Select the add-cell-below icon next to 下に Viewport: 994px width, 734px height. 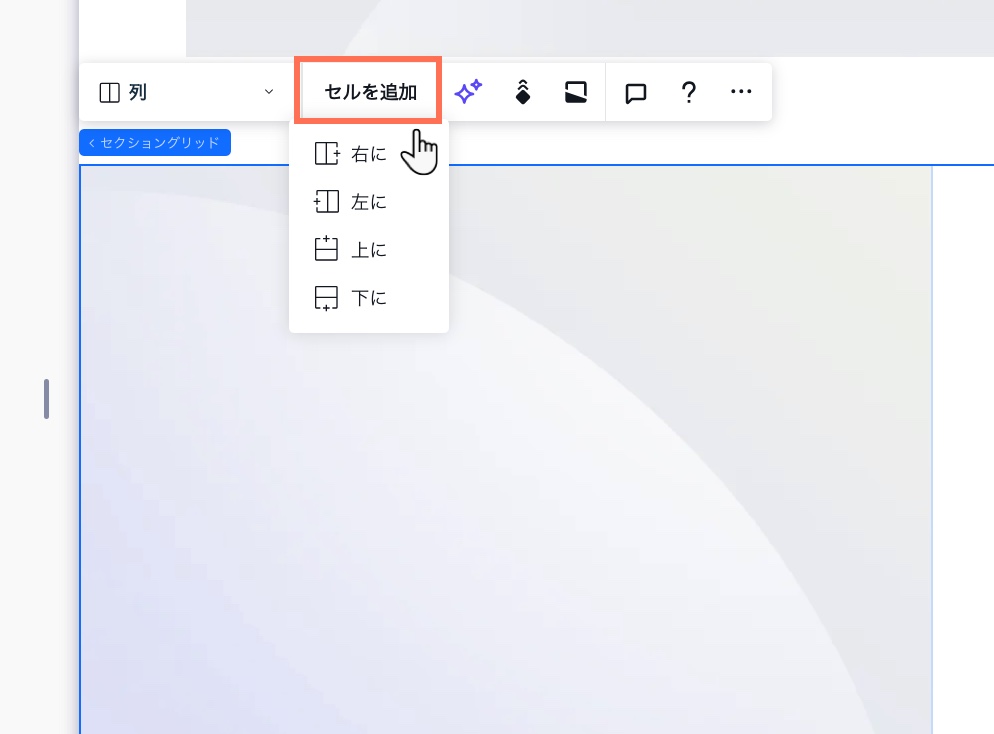point(326,297)
